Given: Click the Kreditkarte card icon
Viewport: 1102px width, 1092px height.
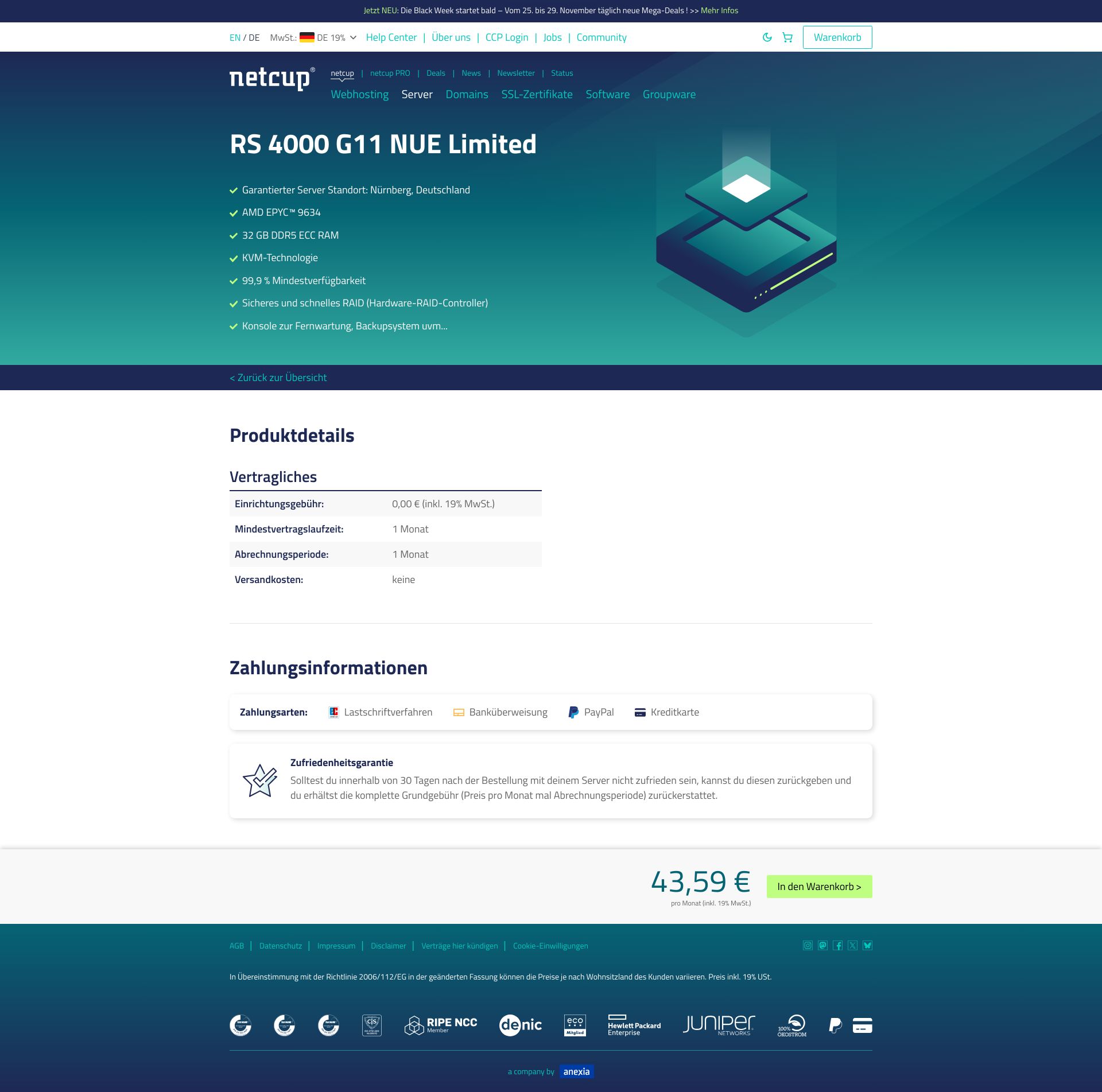Looking at the screenshot, I should pyautogui.click(x=640, y=713).
